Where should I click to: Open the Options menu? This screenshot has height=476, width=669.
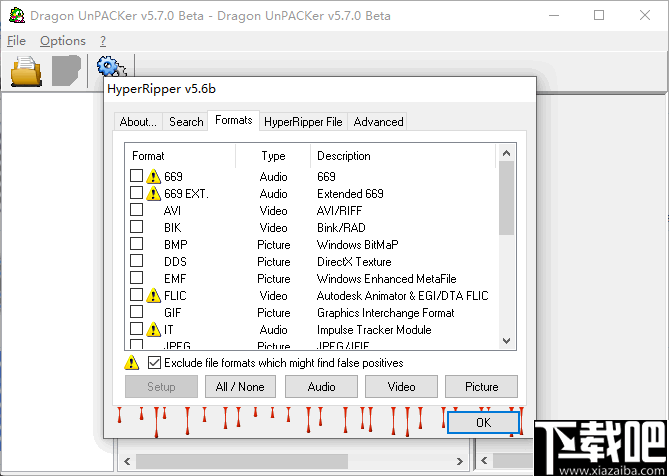(x=63, y=41)
